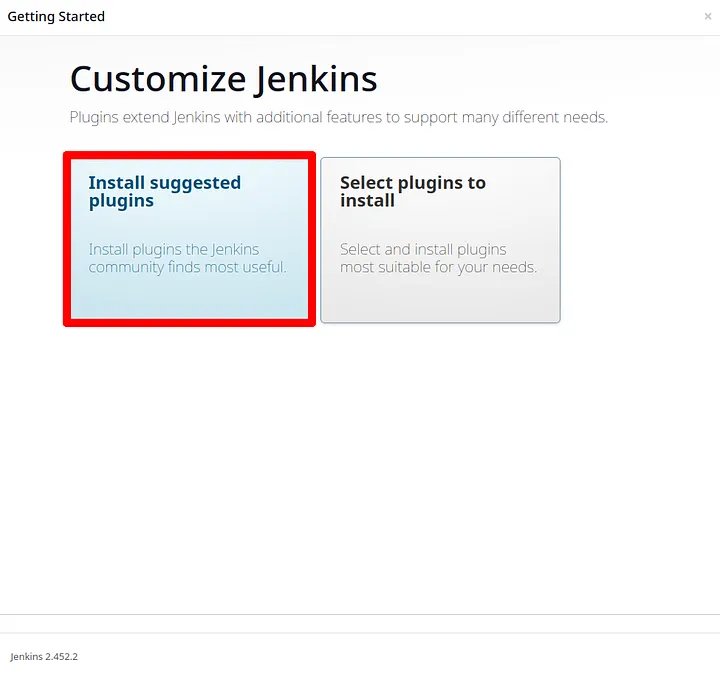This screenshot has width=720, height=676.
Task: Choose Select plugins to install option
Action: tap(440, 240)
